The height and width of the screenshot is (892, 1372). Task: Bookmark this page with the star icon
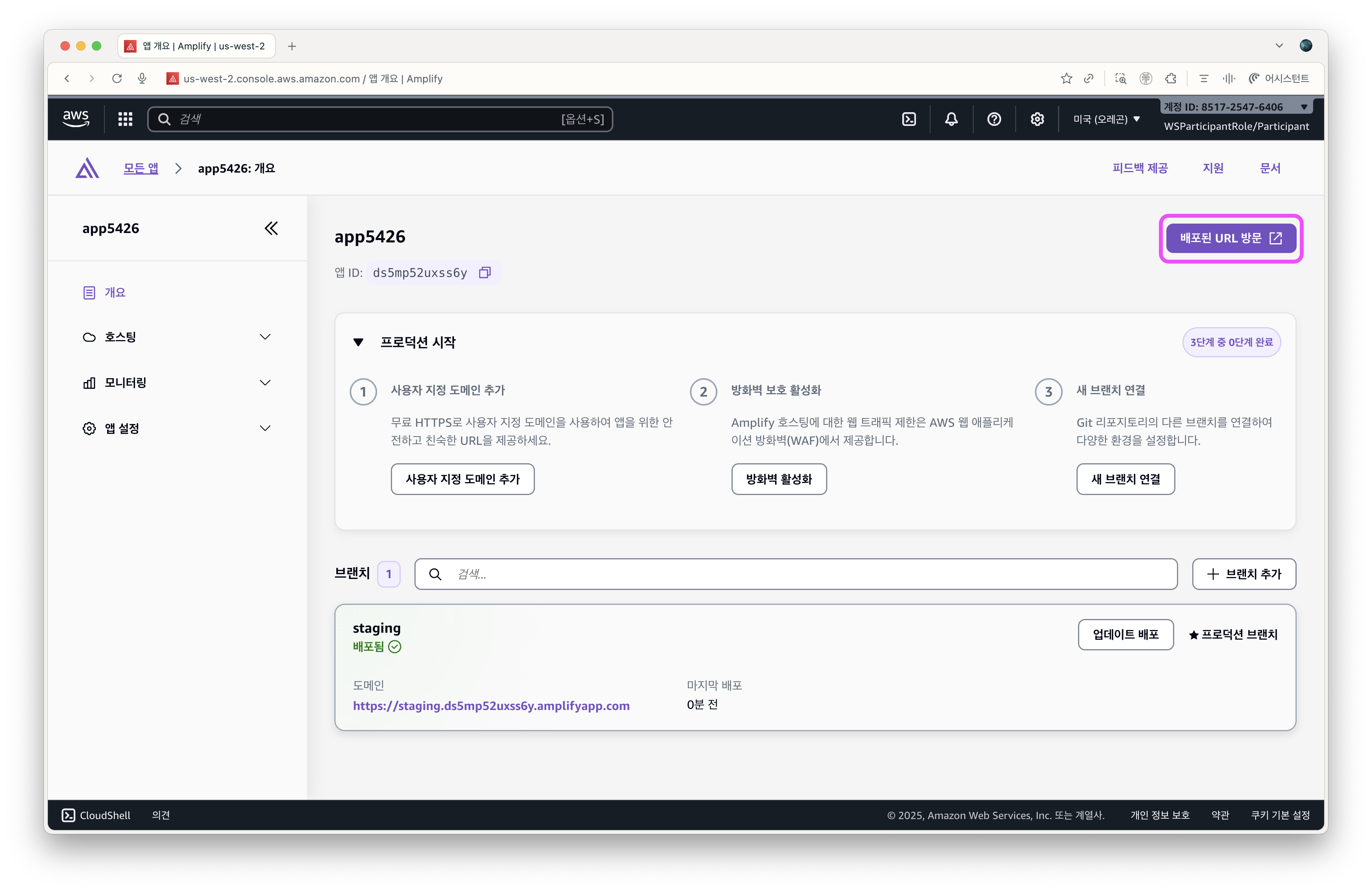[x=1066, y=78]
